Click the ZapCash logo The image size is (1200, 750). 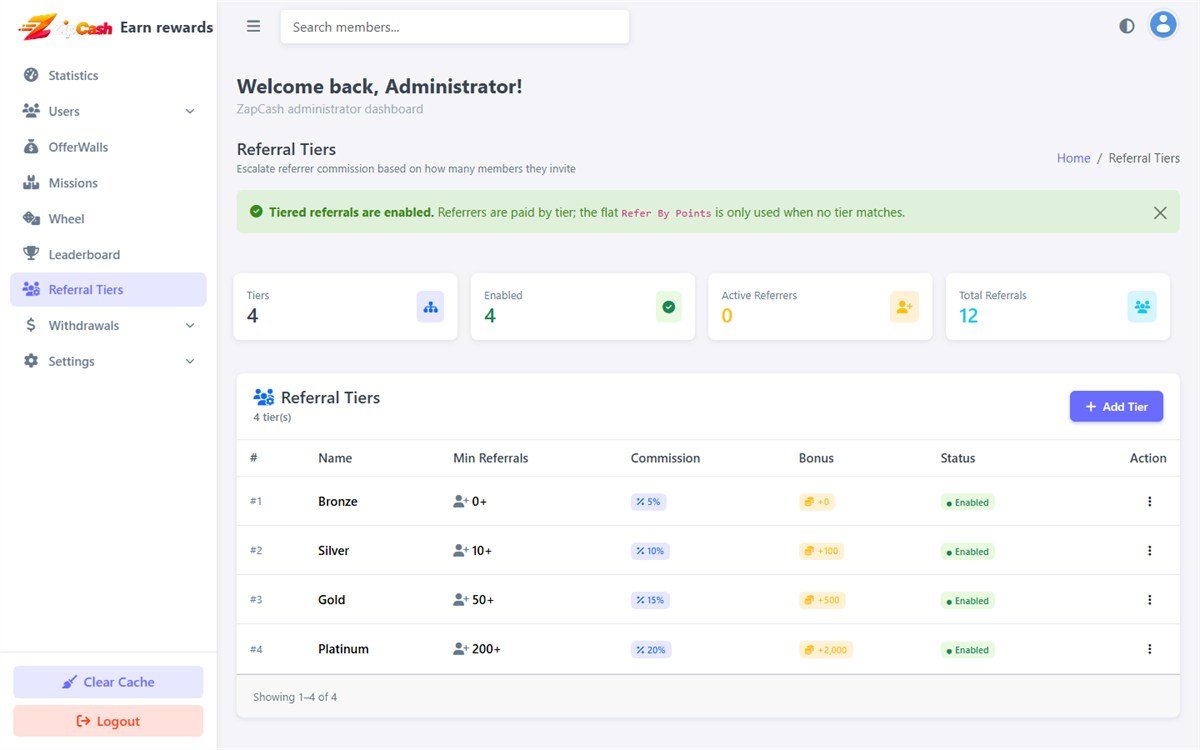coord(65,27)
